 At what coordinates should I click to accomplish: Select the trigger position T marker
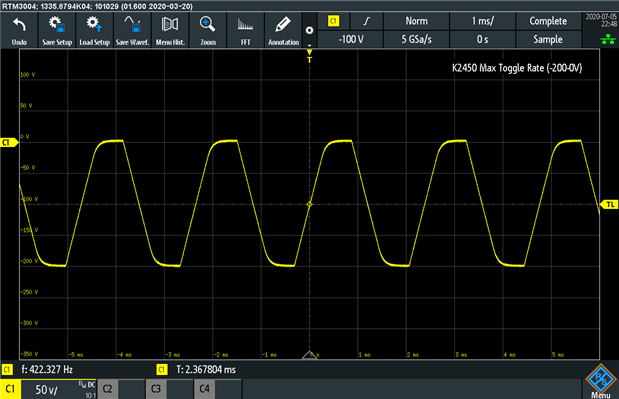click(310, 57)
